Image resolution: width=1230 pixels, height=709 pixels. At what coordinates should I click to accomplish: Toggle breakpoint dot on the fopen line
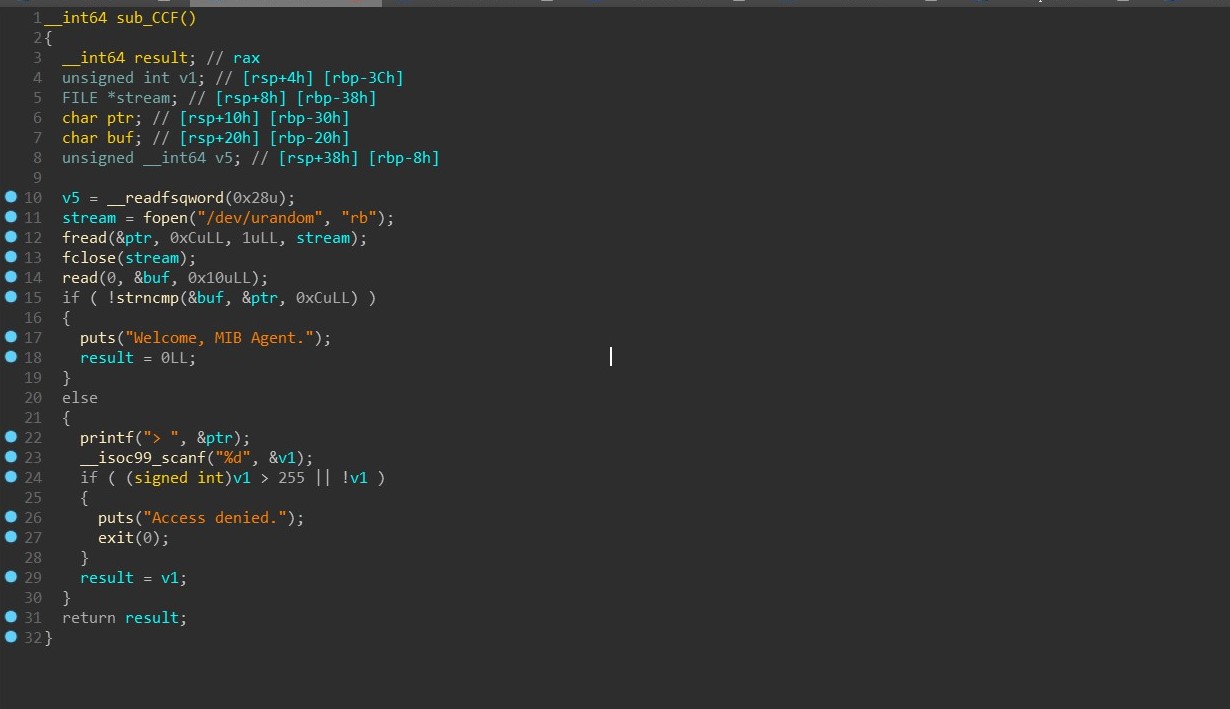[x=11, y=217]
